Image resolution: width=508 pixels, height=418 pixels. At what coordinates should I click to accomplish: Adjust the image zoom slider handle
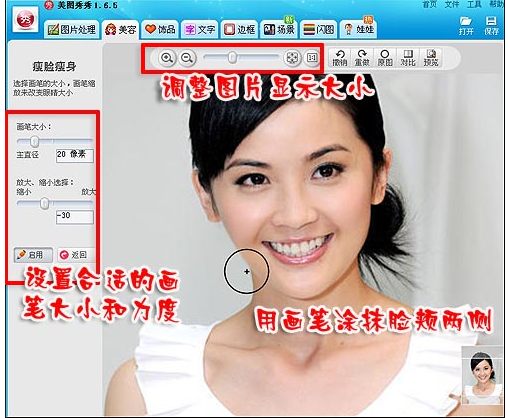coord(232,58)
